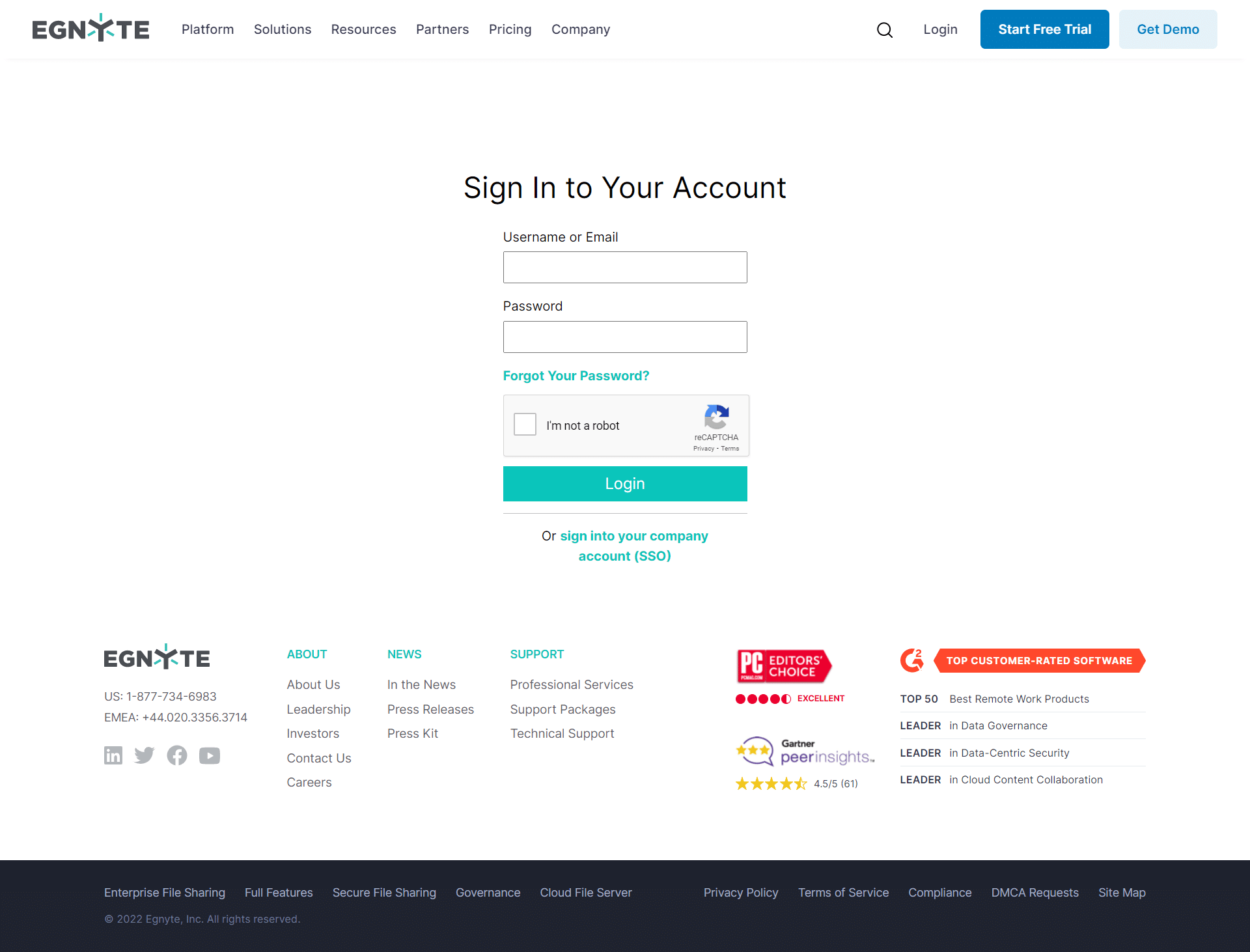The height and width of the screenshot is (952, 1250).
Task: Open Egnyte LinkedIn page icon
Action: coord(113,755)
